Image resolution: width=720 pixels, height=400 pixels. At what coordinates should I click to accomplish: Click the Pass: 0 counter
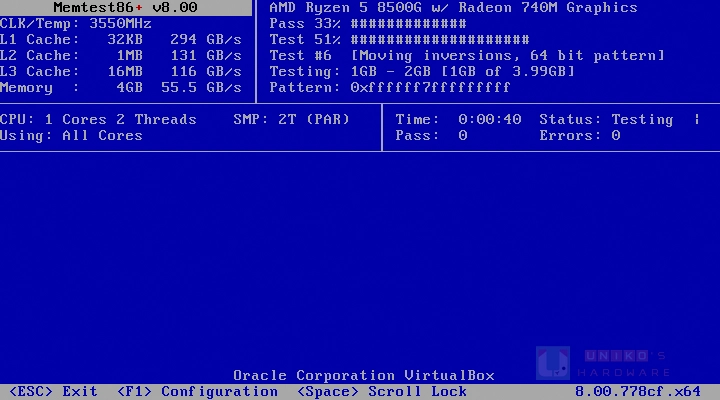432,135
